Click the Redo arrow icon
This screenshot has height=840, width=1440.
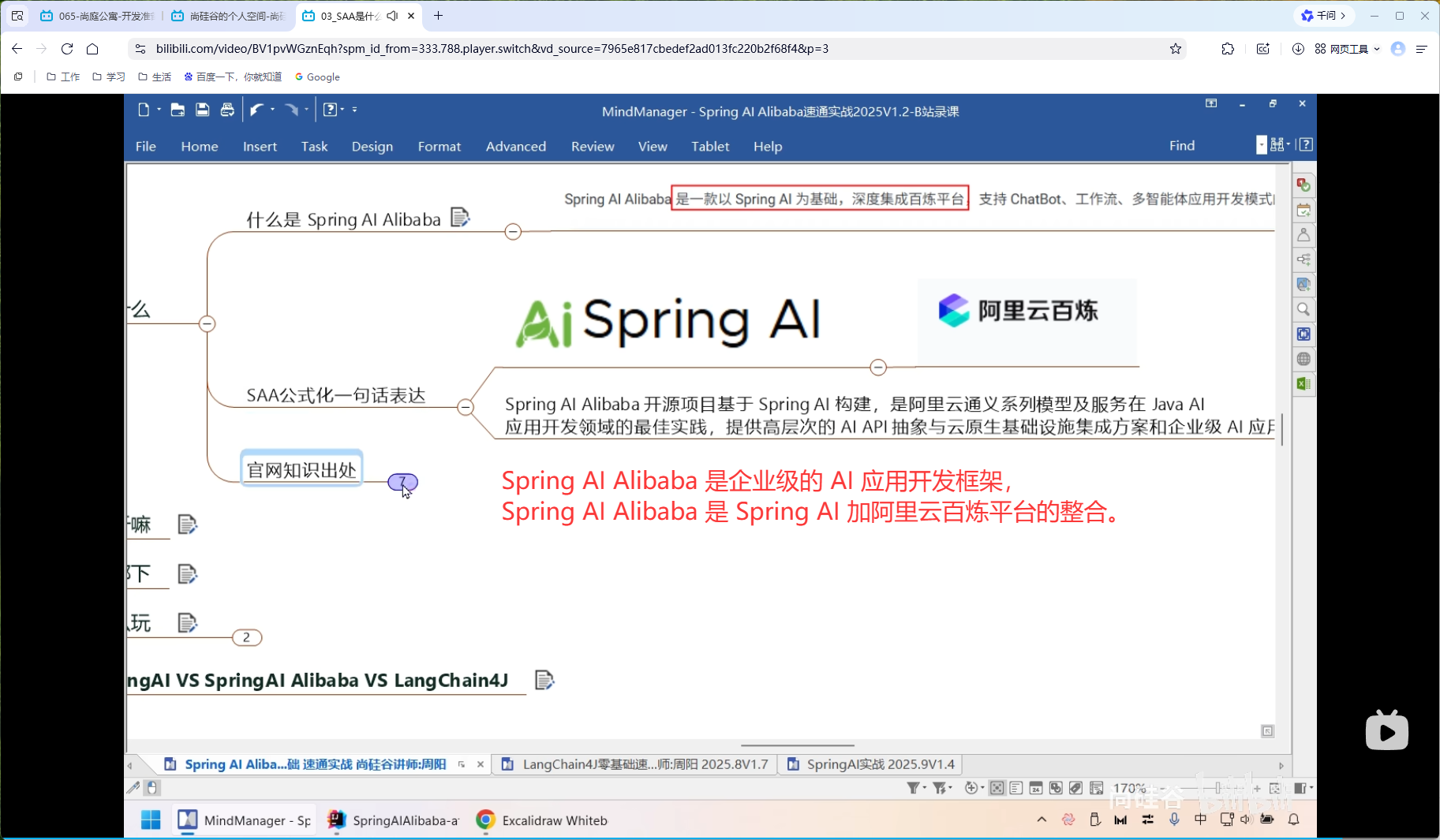coord(290,110)
